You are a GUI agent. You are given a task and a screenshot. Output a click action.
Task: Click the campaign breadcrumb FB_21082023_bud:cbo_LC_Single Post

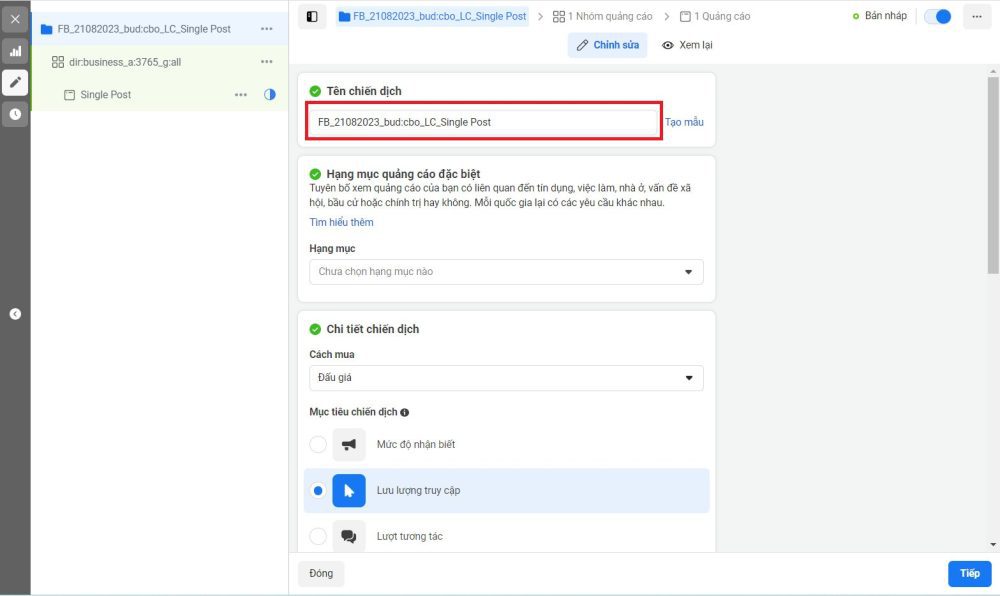click(x=432, y=17)
